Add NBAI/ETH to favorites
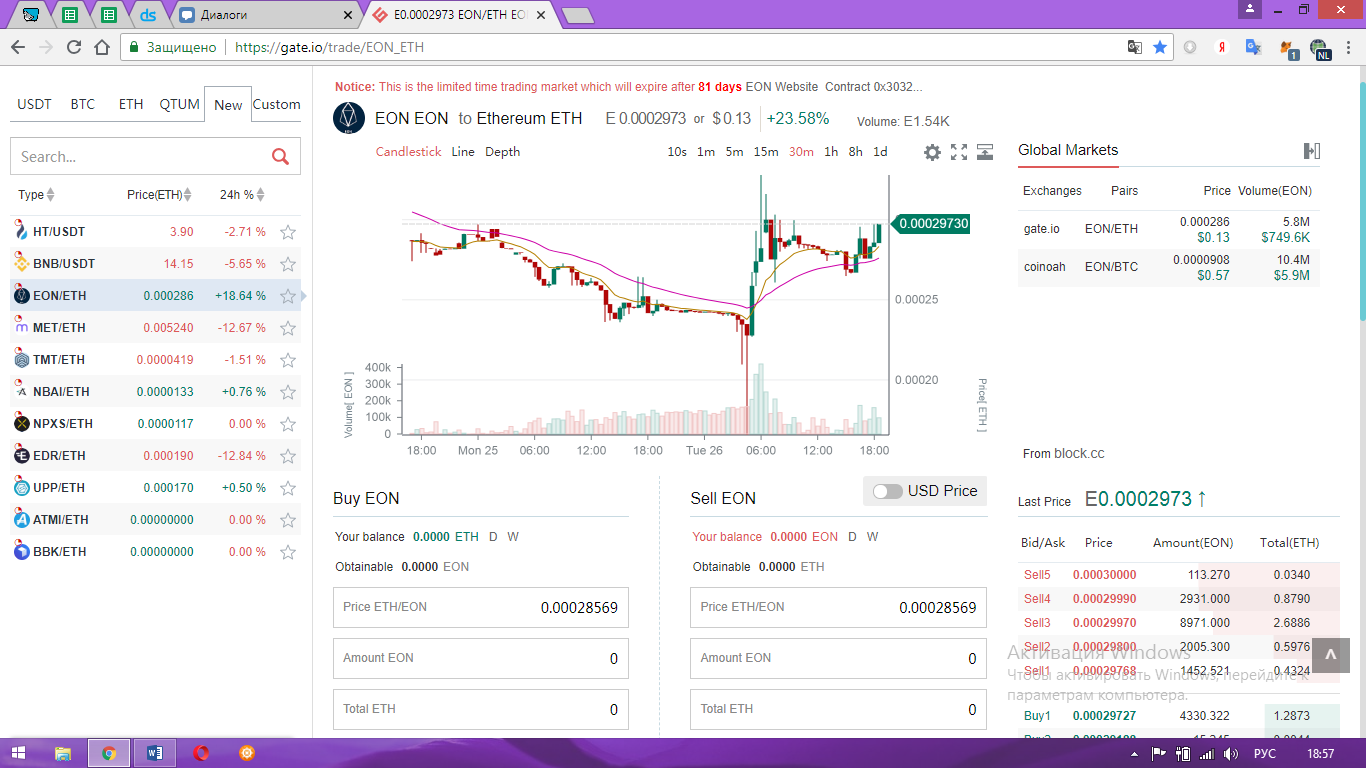 tap(288, 392)
